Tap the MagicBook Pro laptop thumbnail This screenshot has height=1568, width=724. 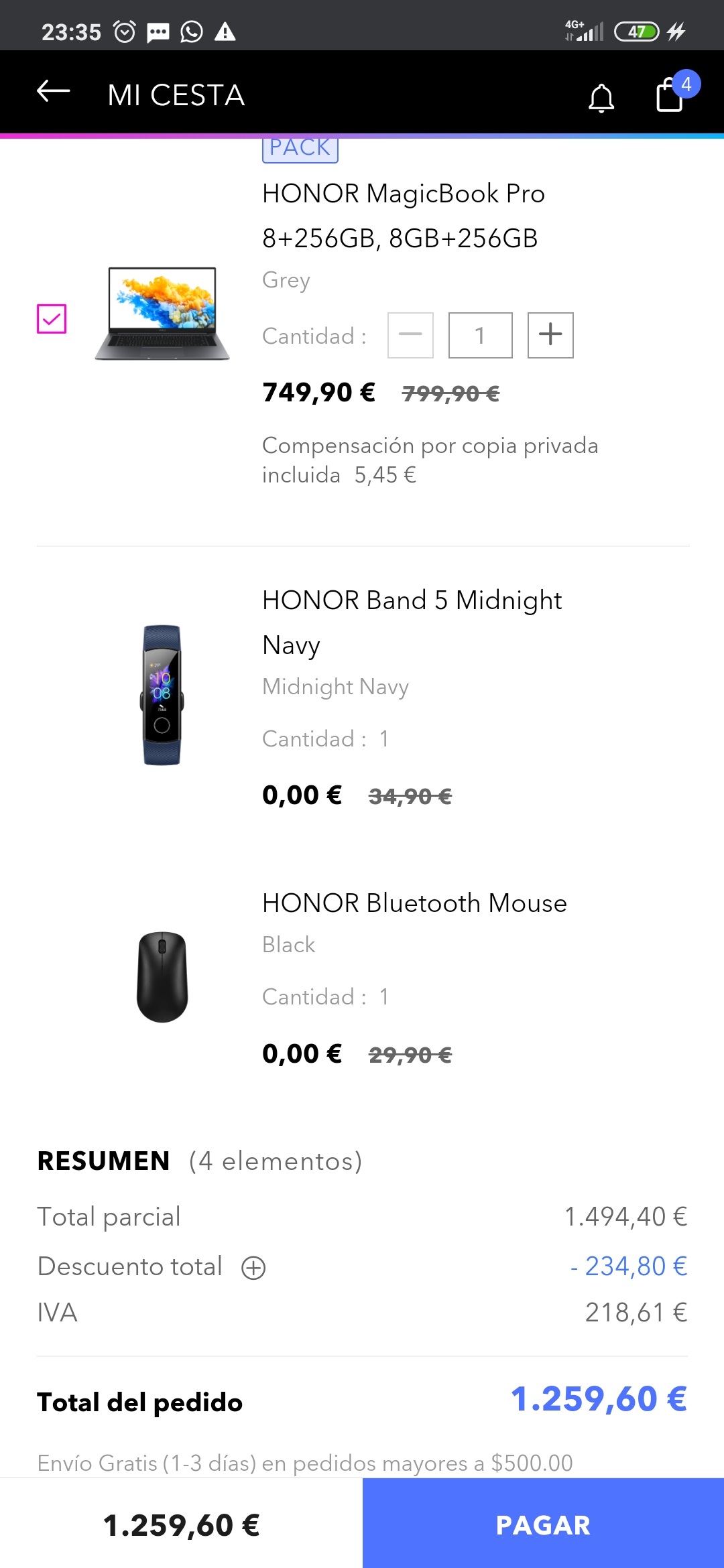[162, 314]
